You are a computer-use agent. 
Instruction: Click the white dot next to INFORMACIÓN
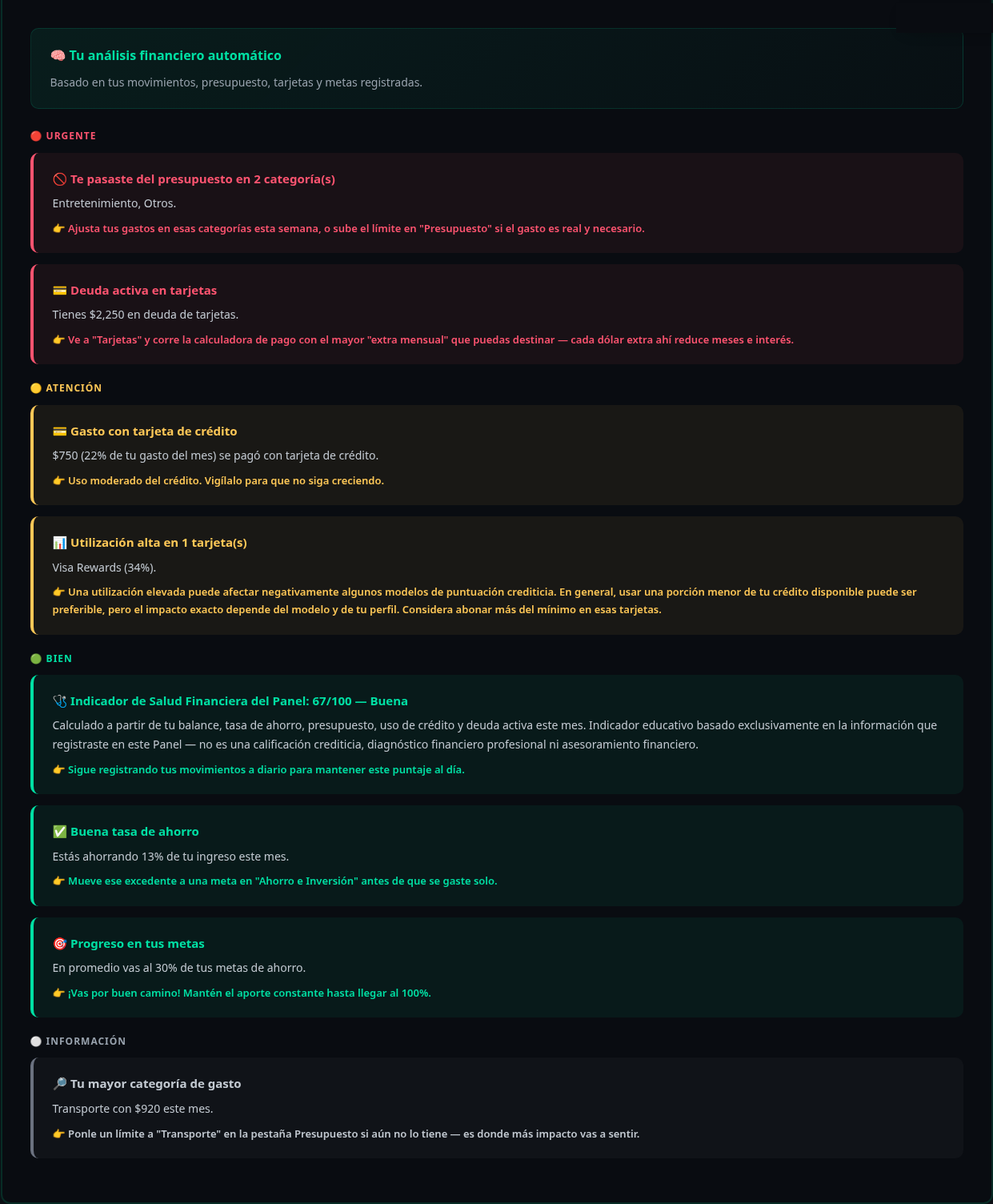tap(36, 1041)
